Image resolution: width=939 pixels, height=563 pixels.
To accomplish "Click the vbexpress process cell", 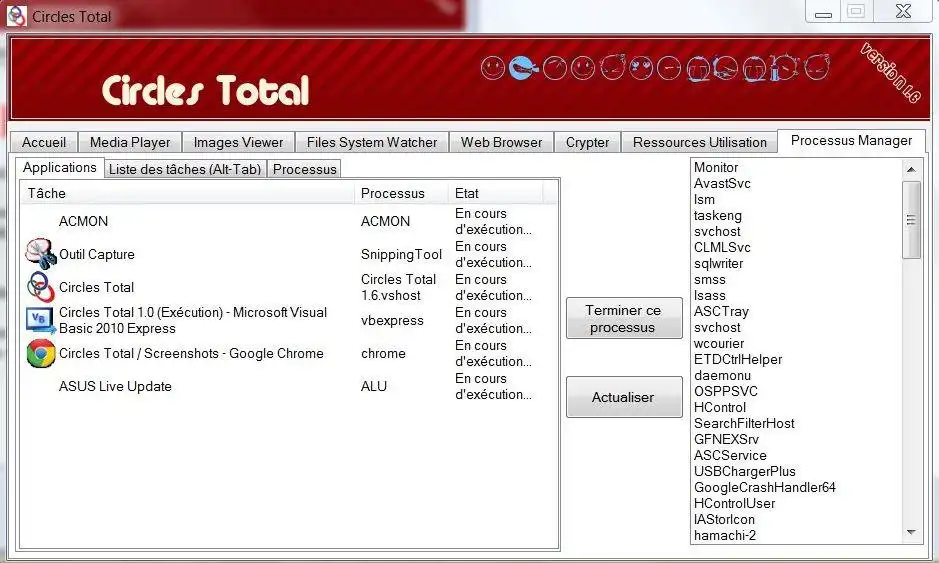I will pos(392,320).
